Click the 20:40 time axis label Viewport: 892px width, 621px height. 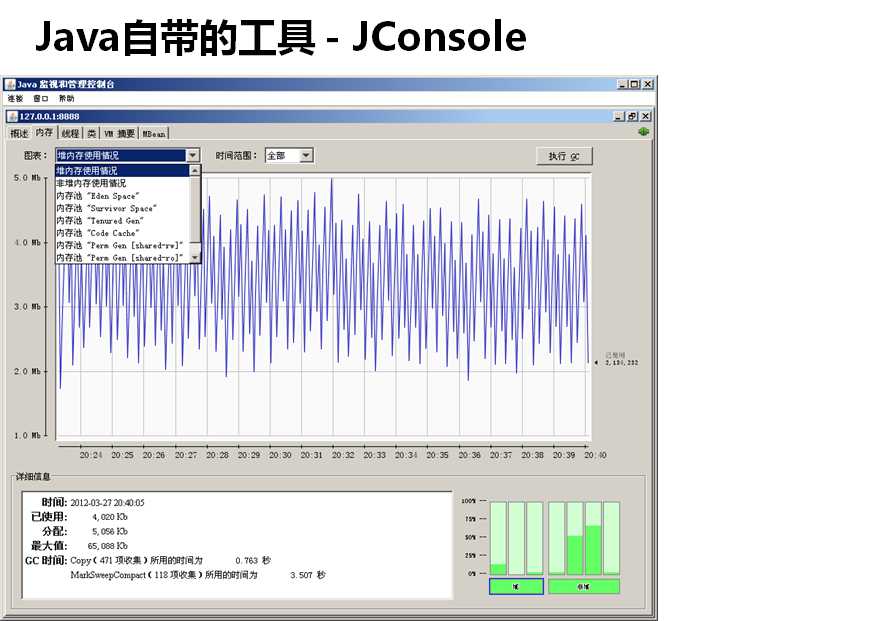coord(595,456)
